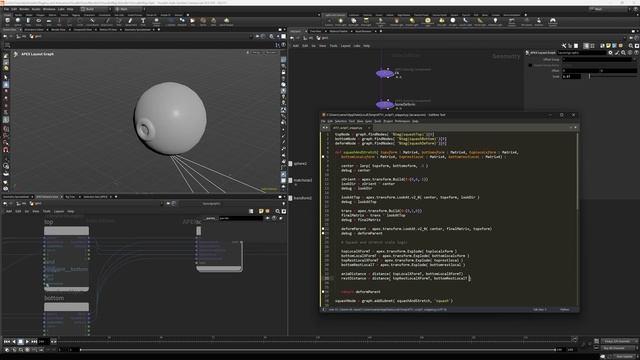Add a Sky Light from shelf
This screenshot has width=640, height=360.
(441, 21)
